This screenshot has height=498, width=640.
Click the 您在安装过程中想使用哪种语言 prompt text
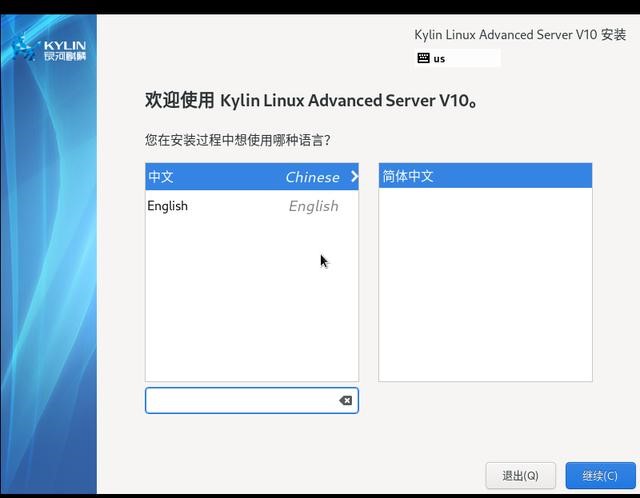coord(238,140)
